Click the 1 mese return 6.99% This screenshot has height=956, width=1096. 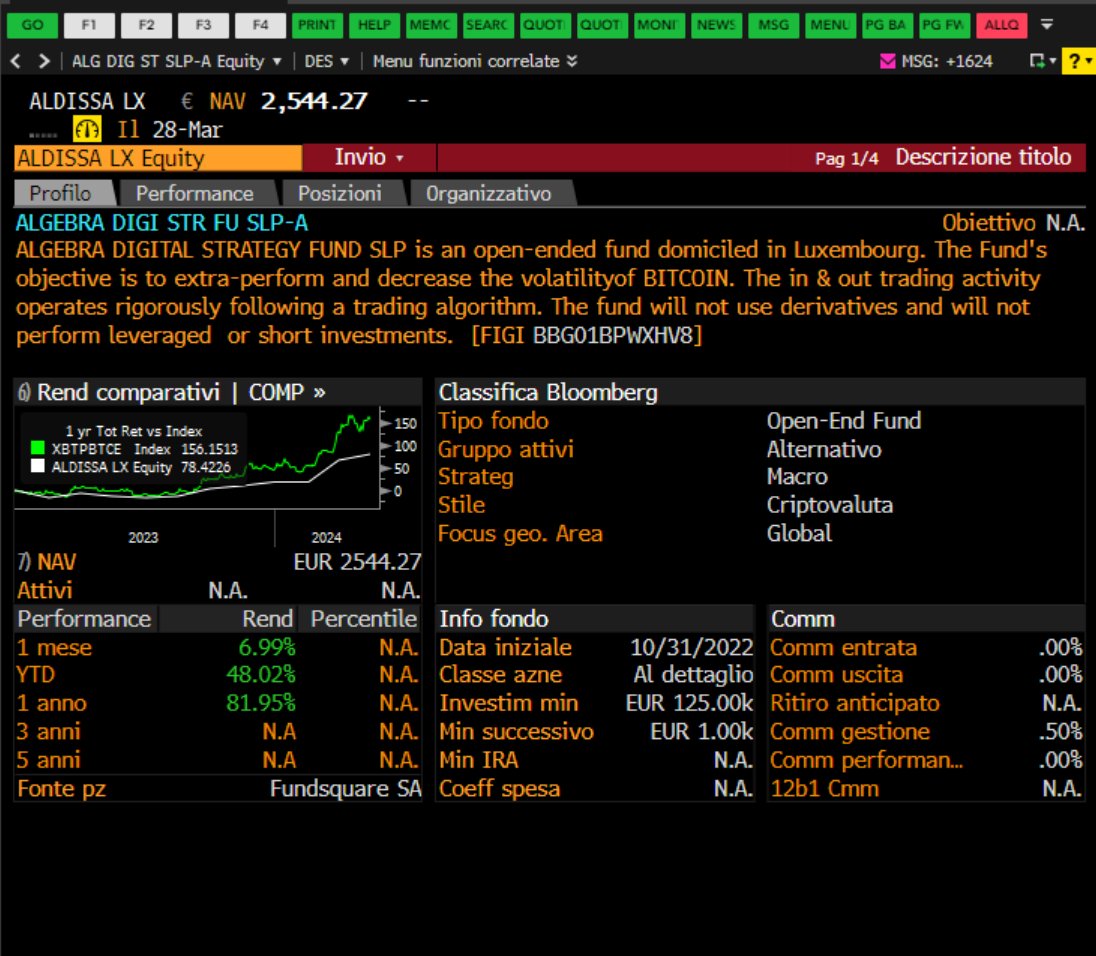pyautogui.click(x=267, y=648)
